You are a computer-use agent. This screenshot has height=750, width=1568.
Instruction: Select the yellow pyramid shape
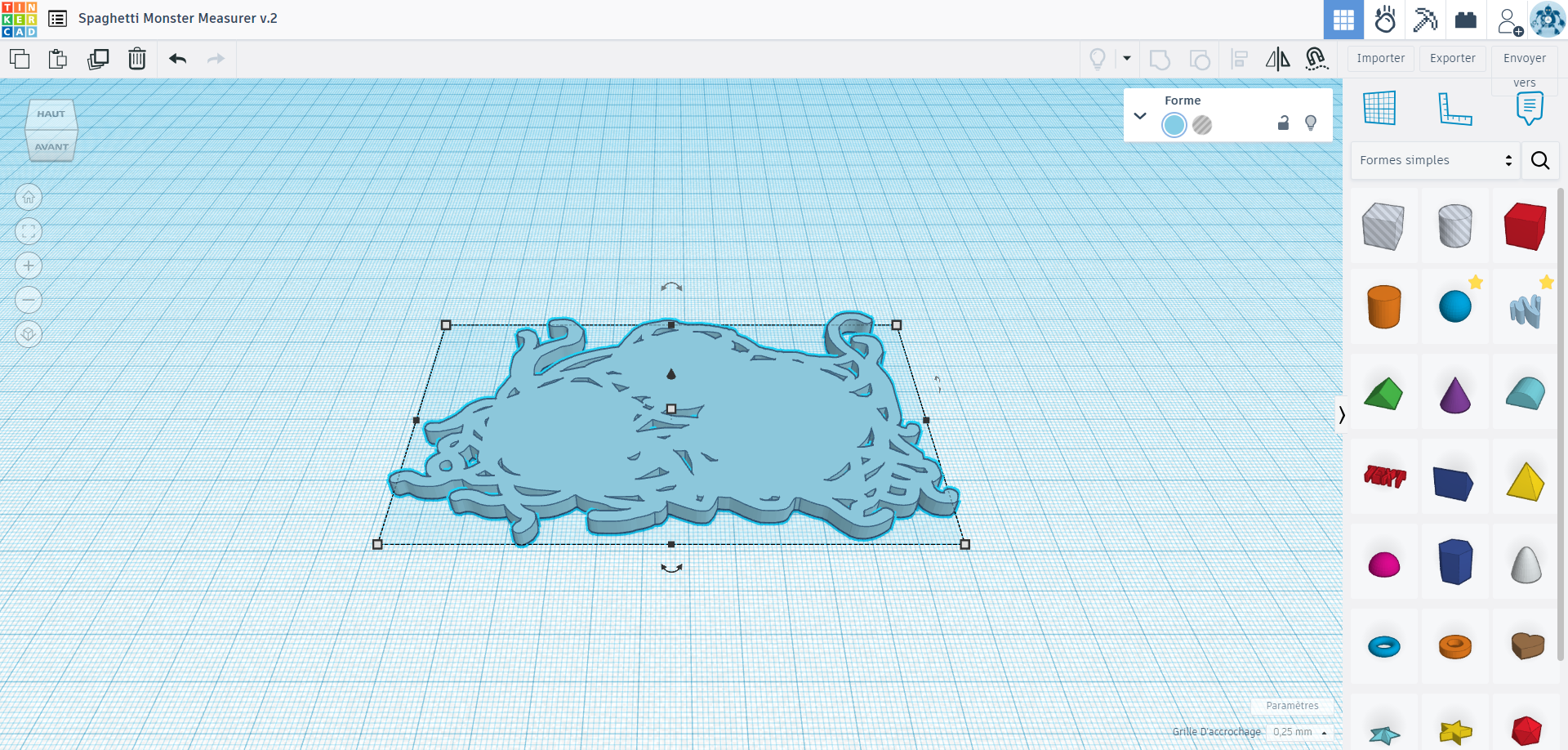click(x=1526, y=481)
